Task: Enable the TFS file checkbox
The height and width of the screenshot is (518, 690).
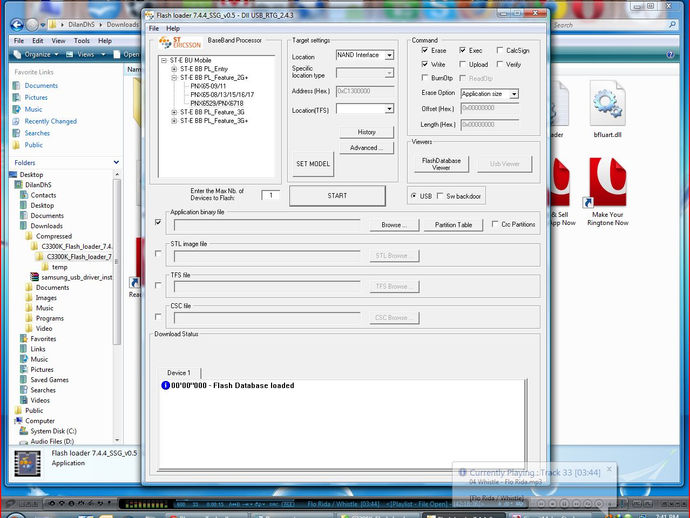Action: (158, 285)
